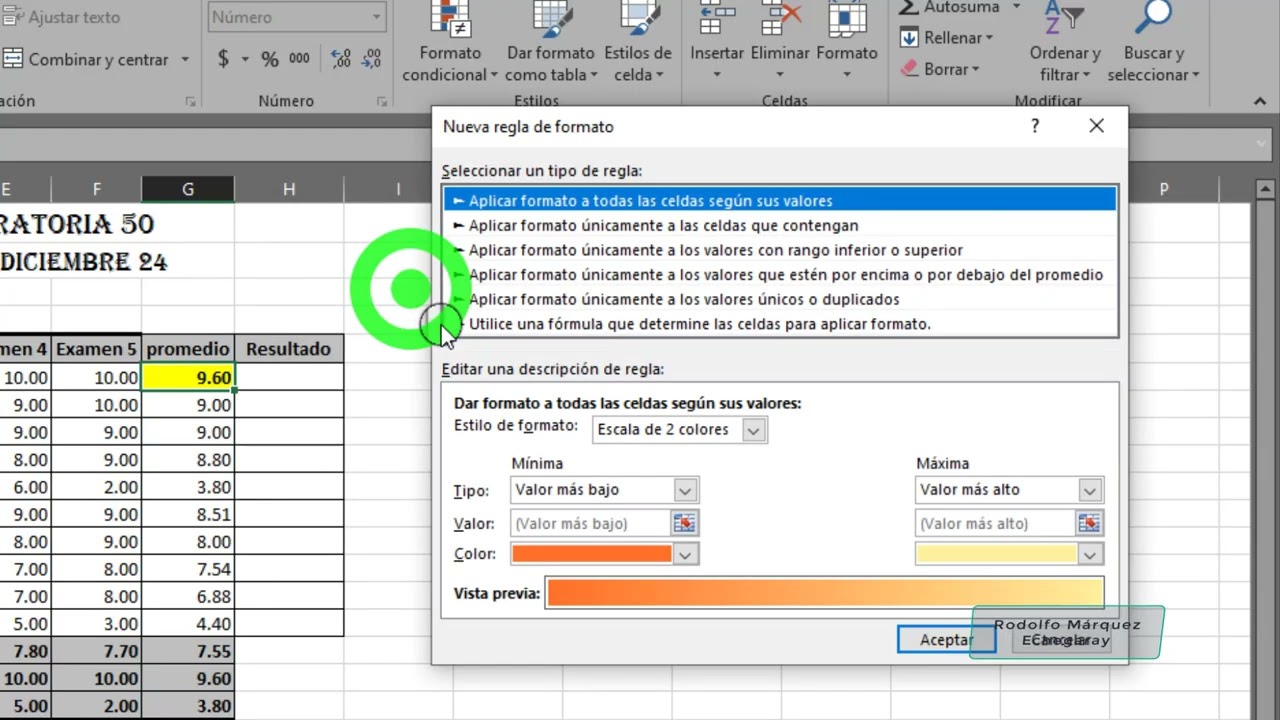Click the Máxima Valor input field
This screenshot has width=1280, height=720.
point(996,523)
